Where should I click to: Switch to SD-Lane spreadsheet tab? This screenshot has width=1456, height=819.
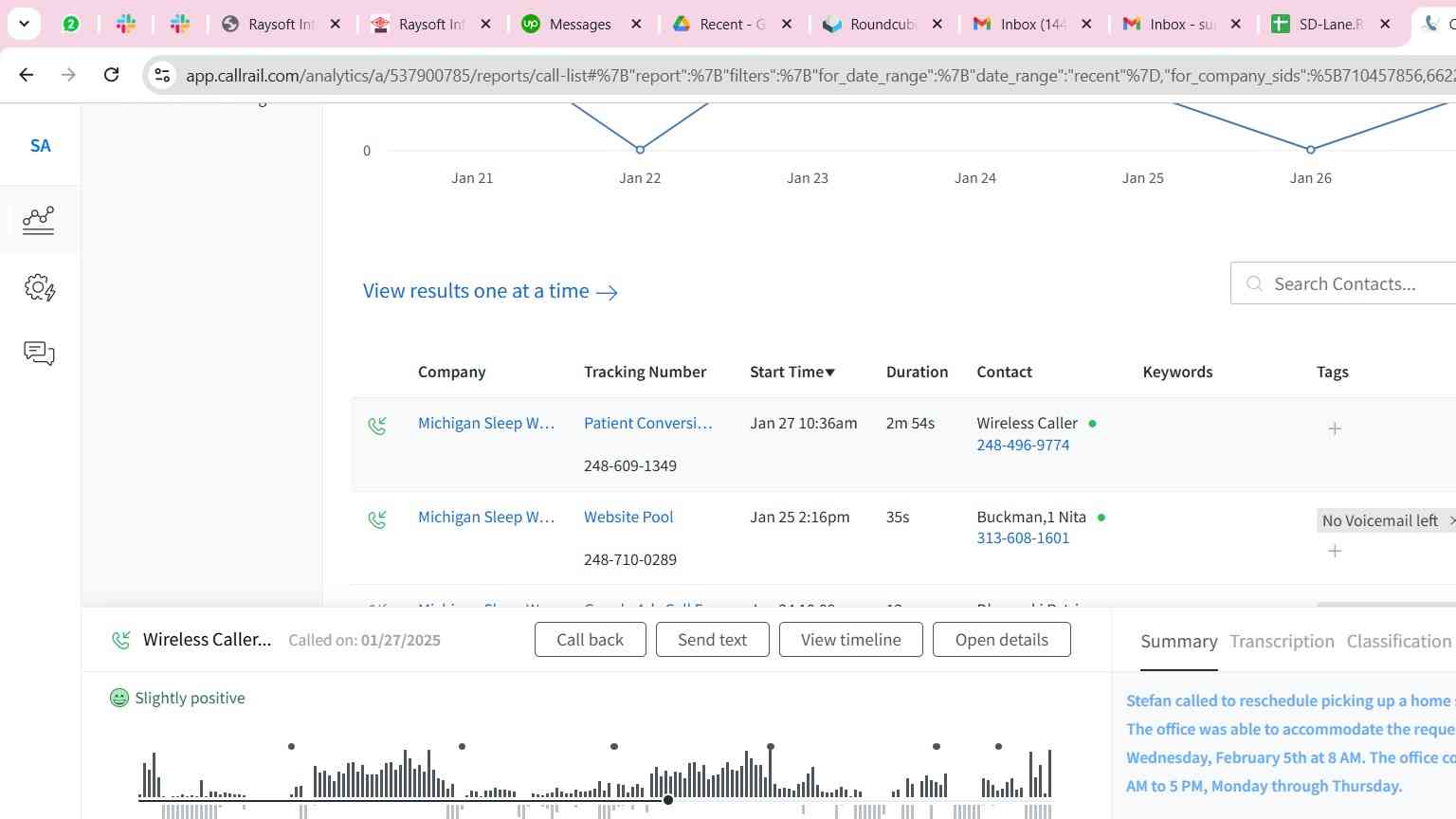pos(1331,25)
